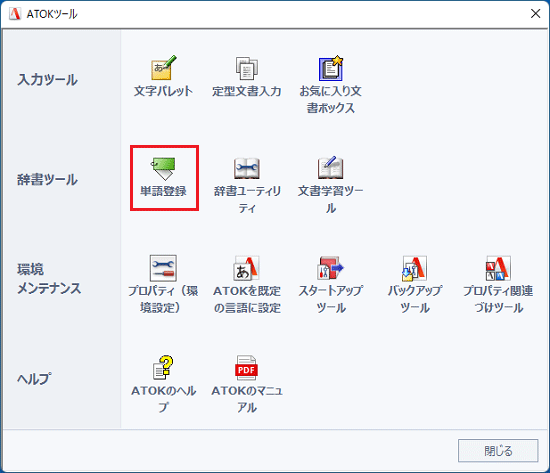The image size is (550, 473).
Task: Launch スタートアップツール
Action: 330,285
